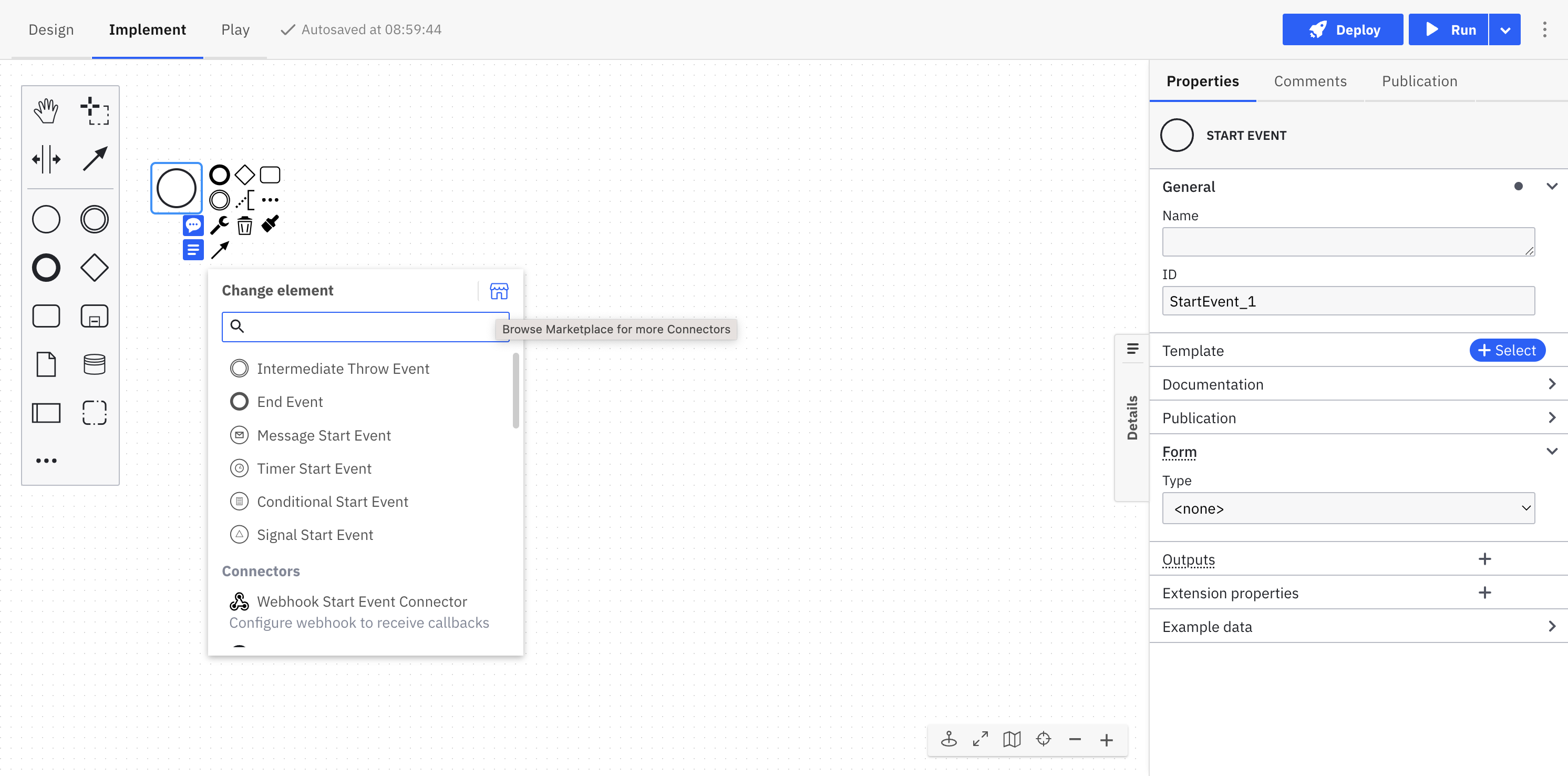Switch to the Comments tab

(x=1310, y=80)
